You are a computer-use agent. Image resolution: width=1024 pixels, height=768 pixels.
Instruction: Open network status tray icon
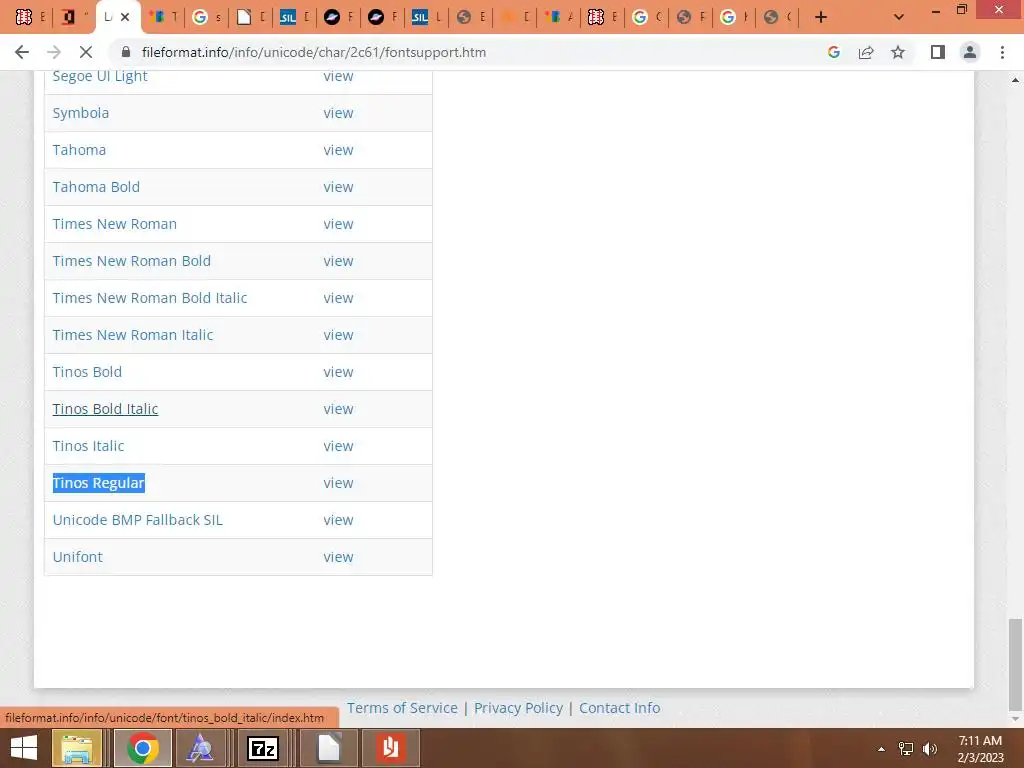click(x=906, y=749)
